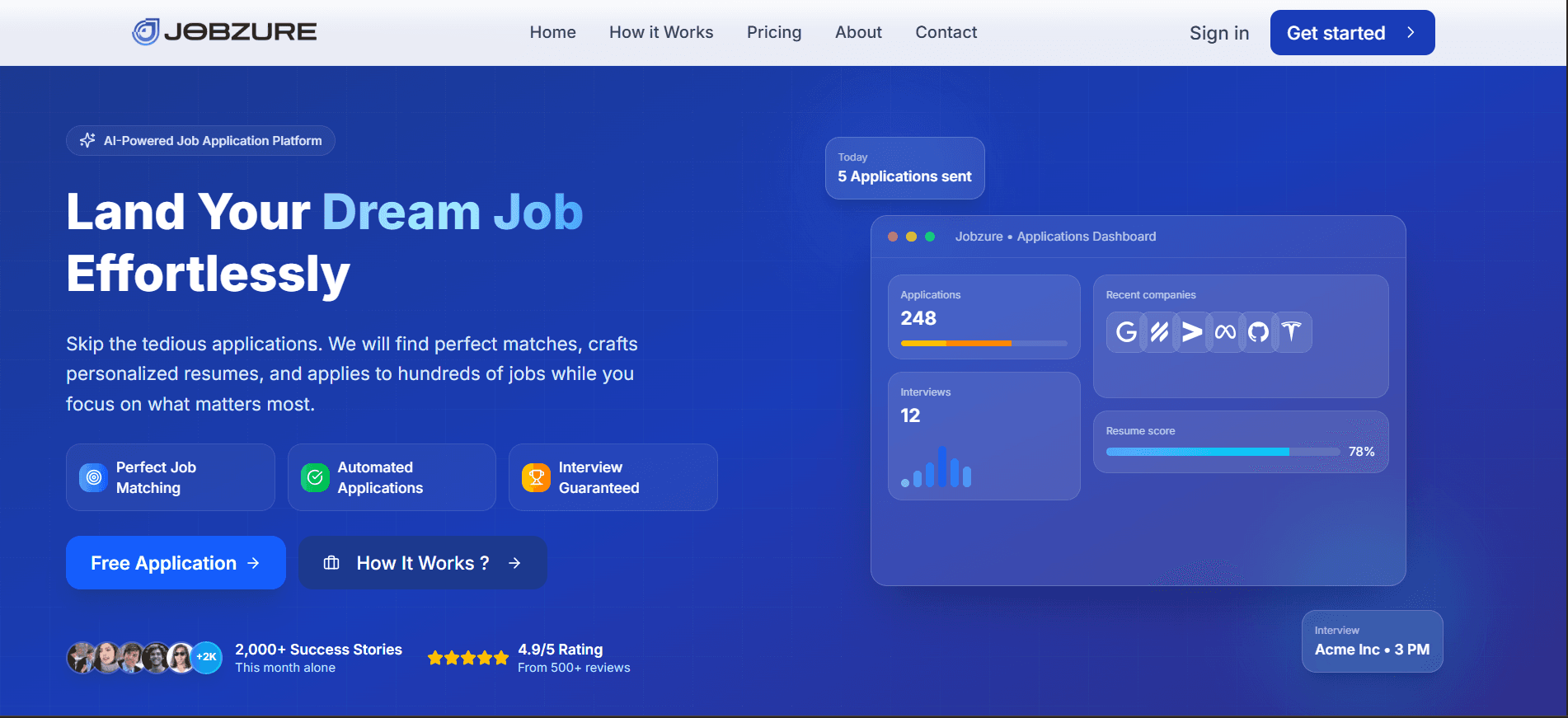Image resolution: width=1568 pixels, height=718 pixels.
Task: Click the chevron arrow in Get started
Action: 1411,32
